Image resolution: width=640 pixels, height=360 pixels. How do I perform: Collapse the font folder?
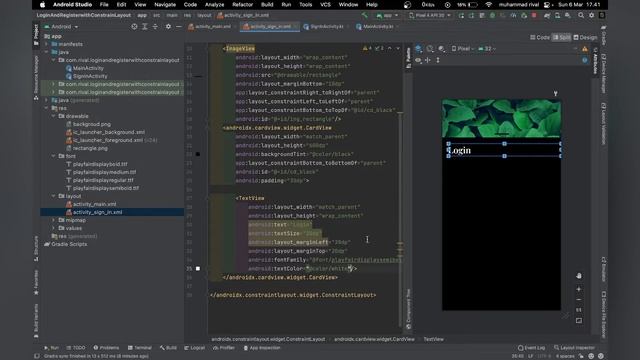click(x=53, y=156)
